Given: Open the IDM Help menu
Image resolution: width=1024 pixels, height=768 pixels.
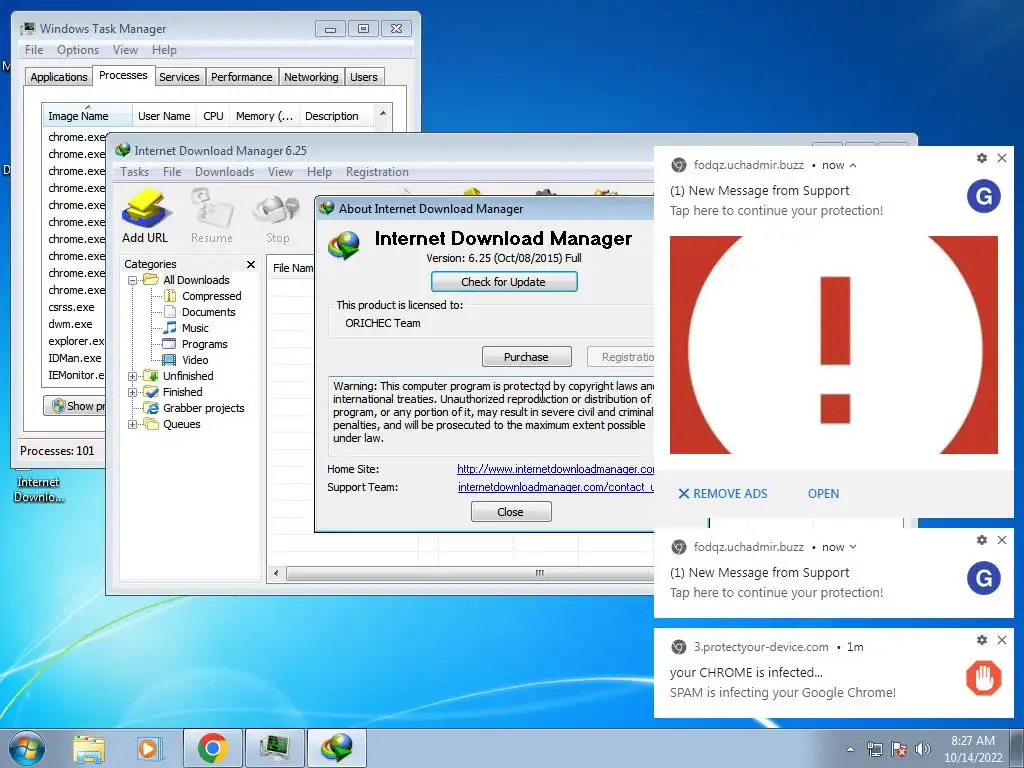Looking at the screenshot, I should 319,172.
